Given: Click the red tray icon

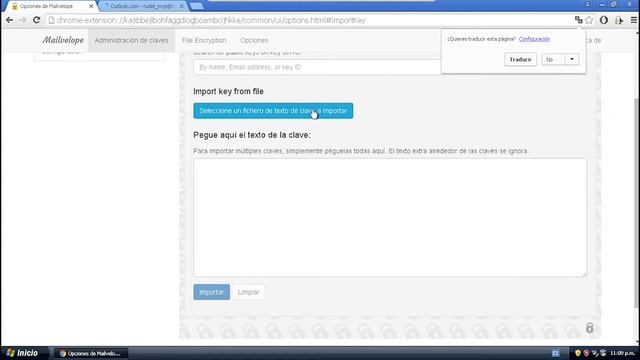Looking at the screenshot, I should pyautogui.click(x=586, y=353).
